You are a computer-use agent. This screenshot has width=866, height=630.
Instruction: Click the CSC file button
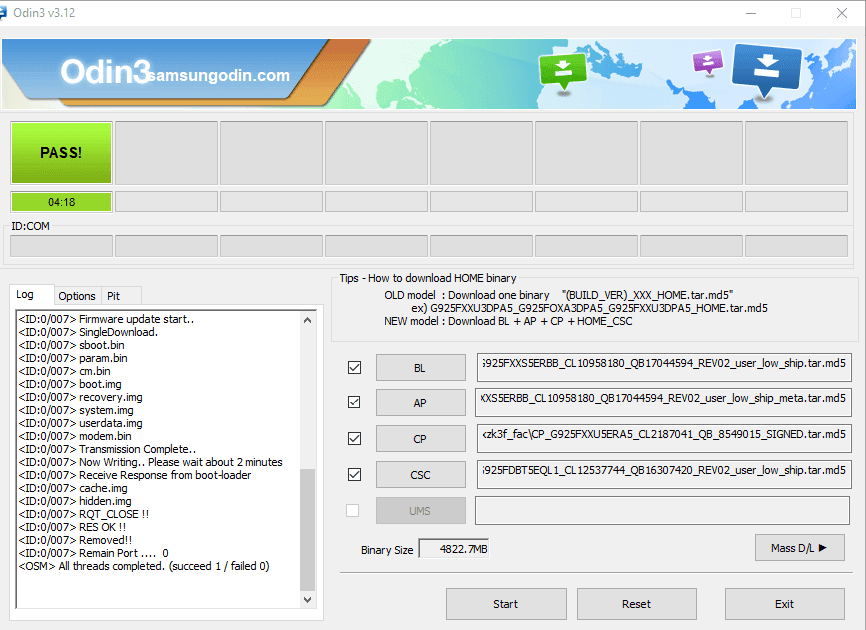pyautogui.click(x=420, y=475)
